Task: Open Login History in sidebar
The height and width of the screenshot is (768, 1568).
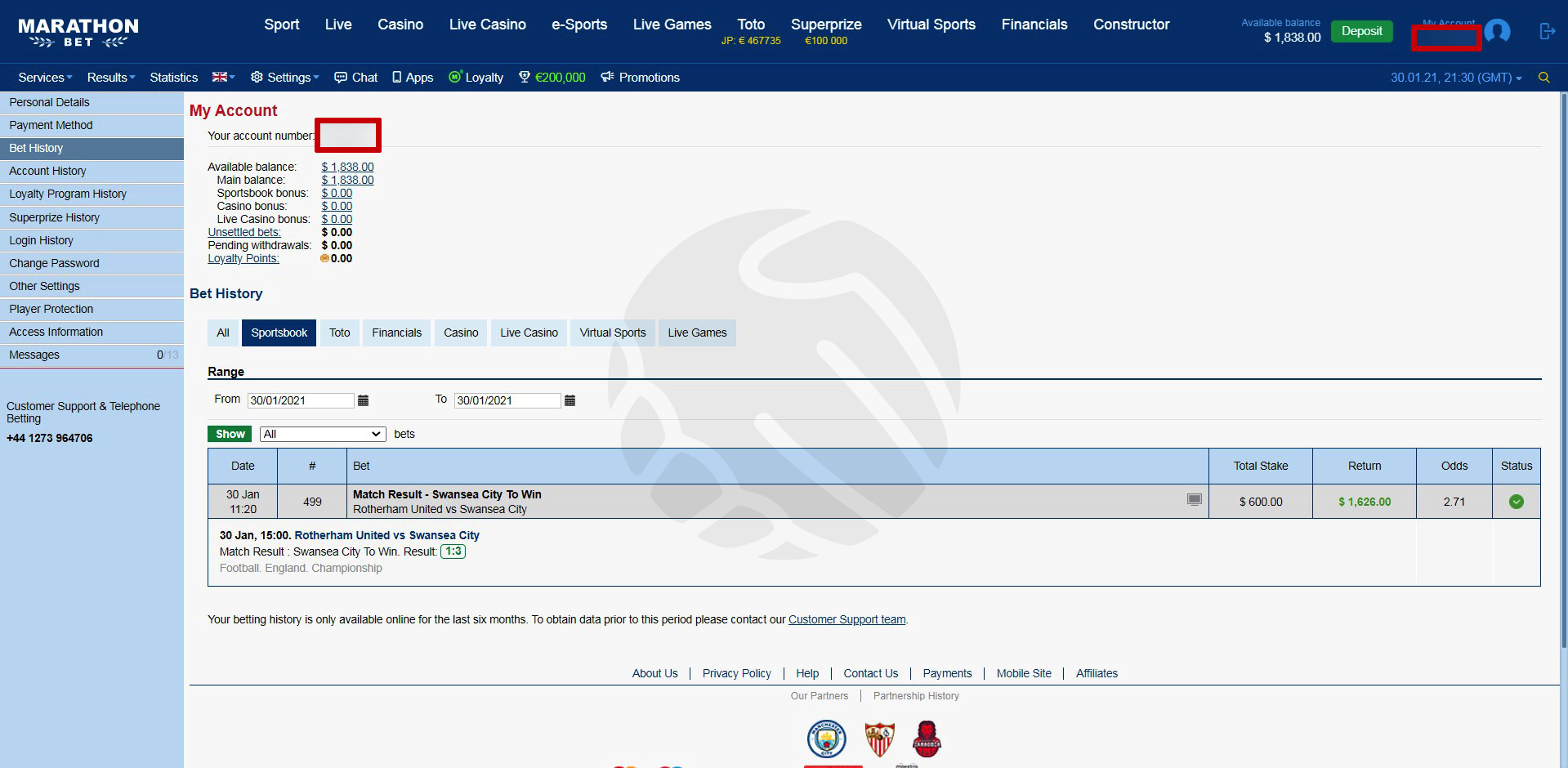Action: 92,240
